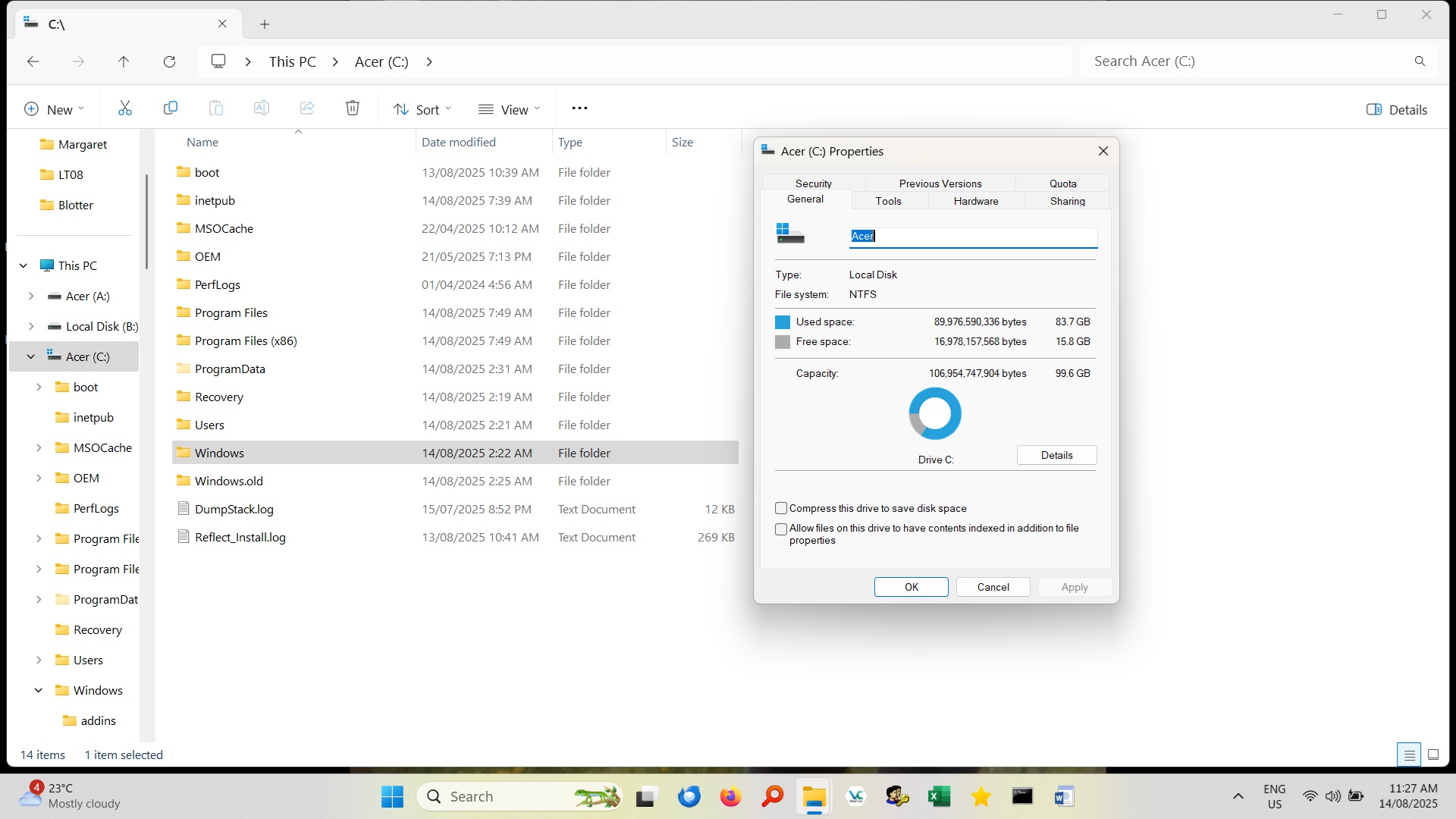The height and width of the screenshot is (819, 1456).
Task: Switch to the Hardware tab
Action: point(975,200)
